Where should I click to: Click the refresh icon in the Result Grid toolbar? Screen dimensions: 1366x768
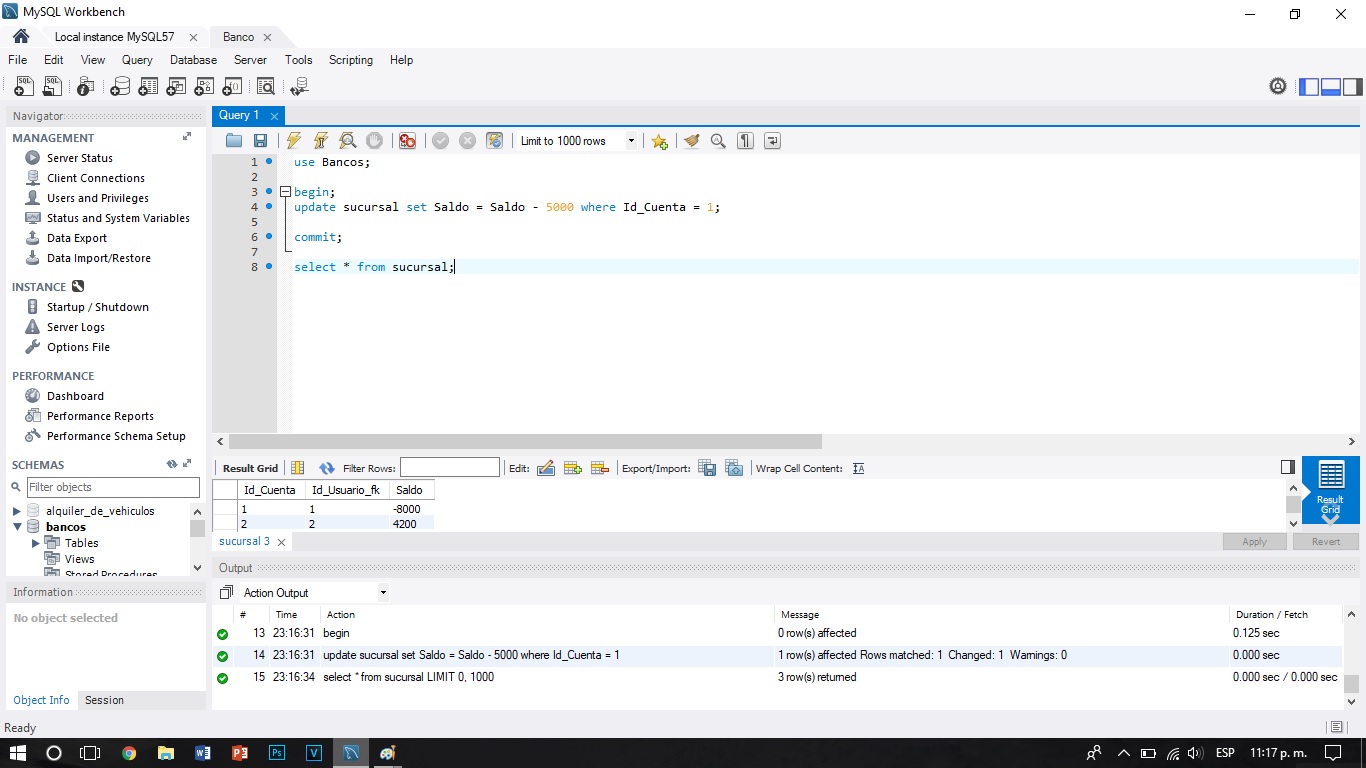click(326, 467)
